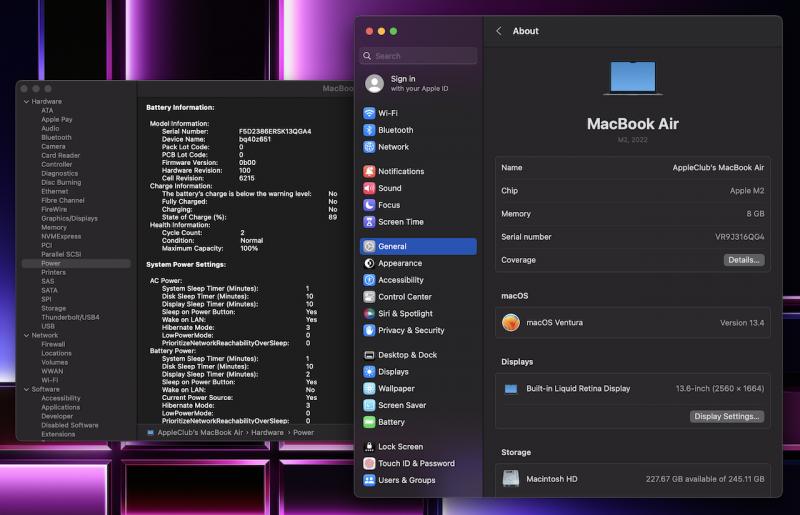This screenshot has height=515, width=800.
Task: Open Display Settings button
Action: coord(727,416)
